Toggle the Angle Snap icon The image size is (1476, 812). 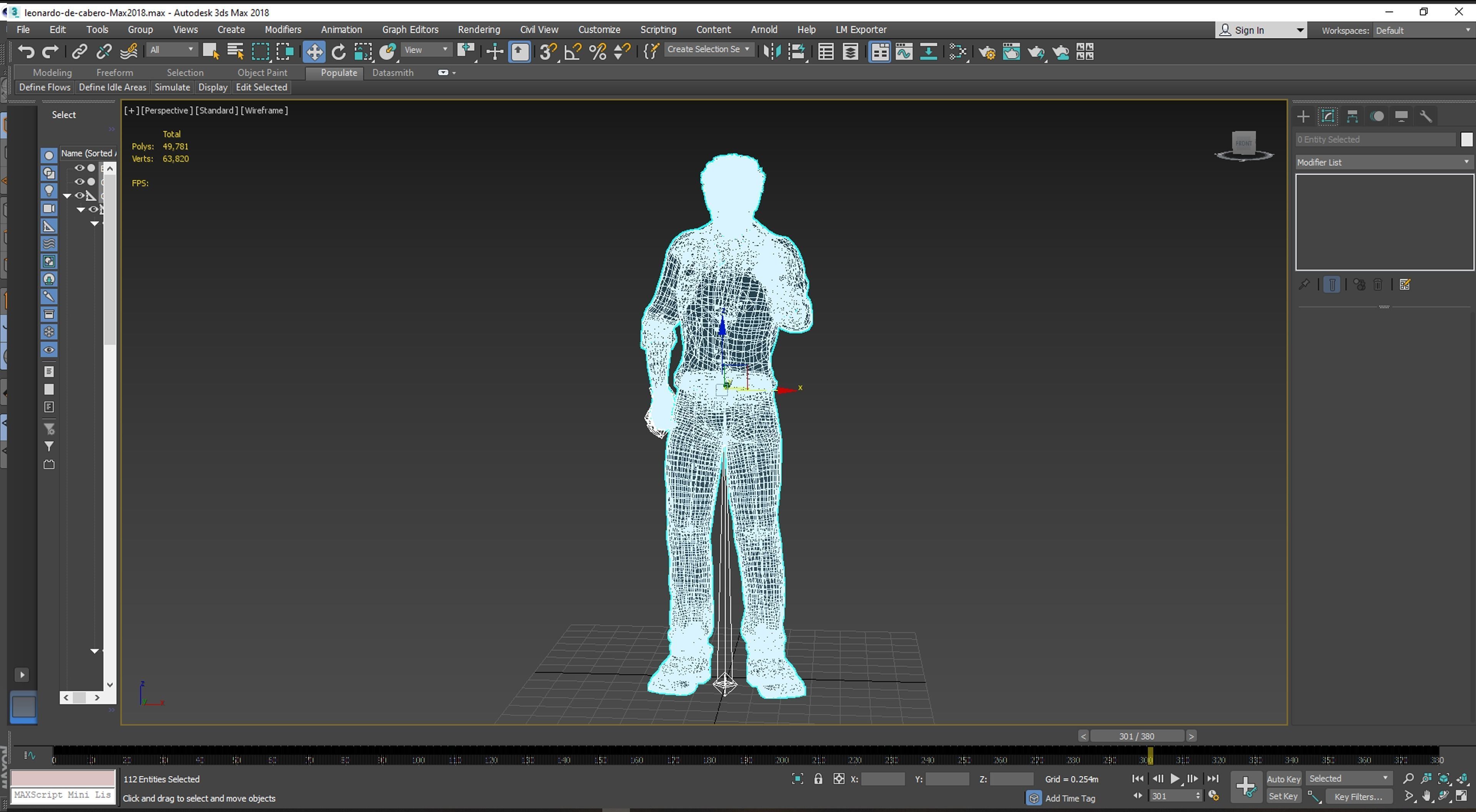pos(572,52)
